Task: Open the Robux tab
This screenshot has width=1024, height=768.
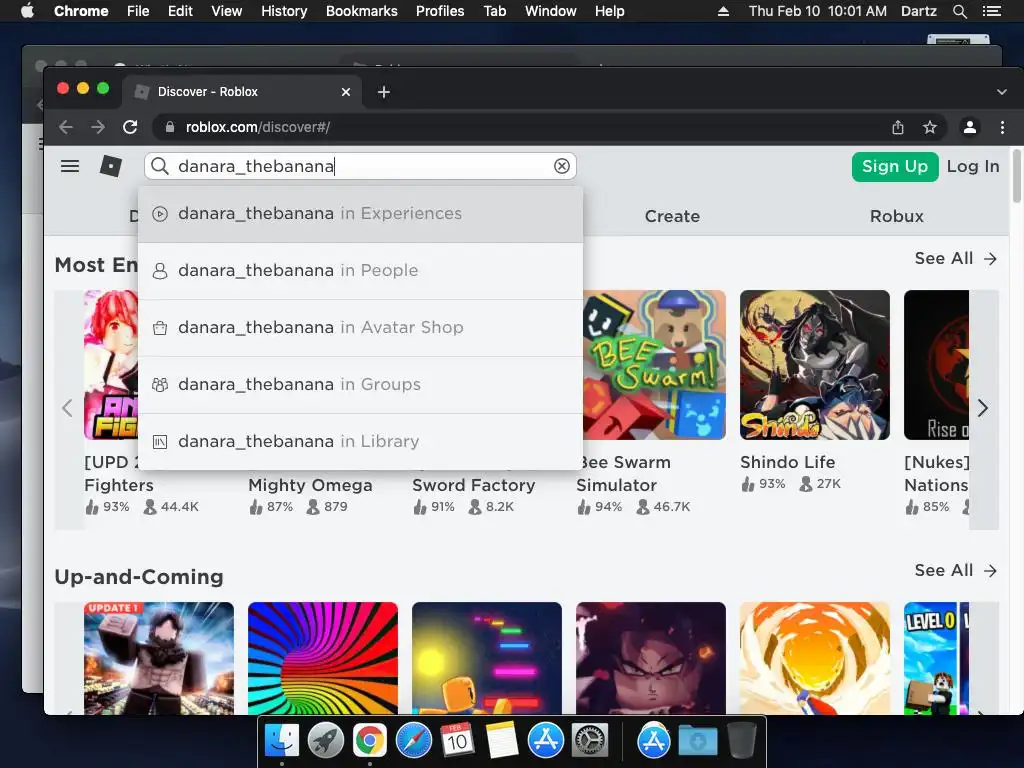Action: (x=897, y=216)
